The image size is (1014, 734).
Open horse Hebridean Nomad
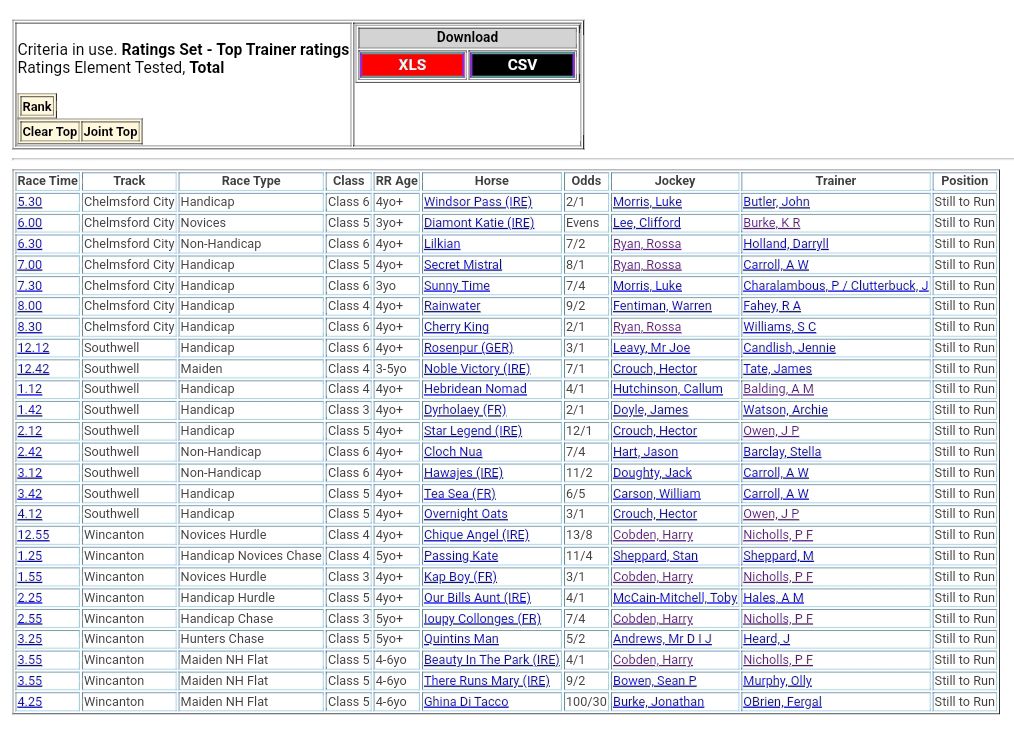click(x=474, y=389)
